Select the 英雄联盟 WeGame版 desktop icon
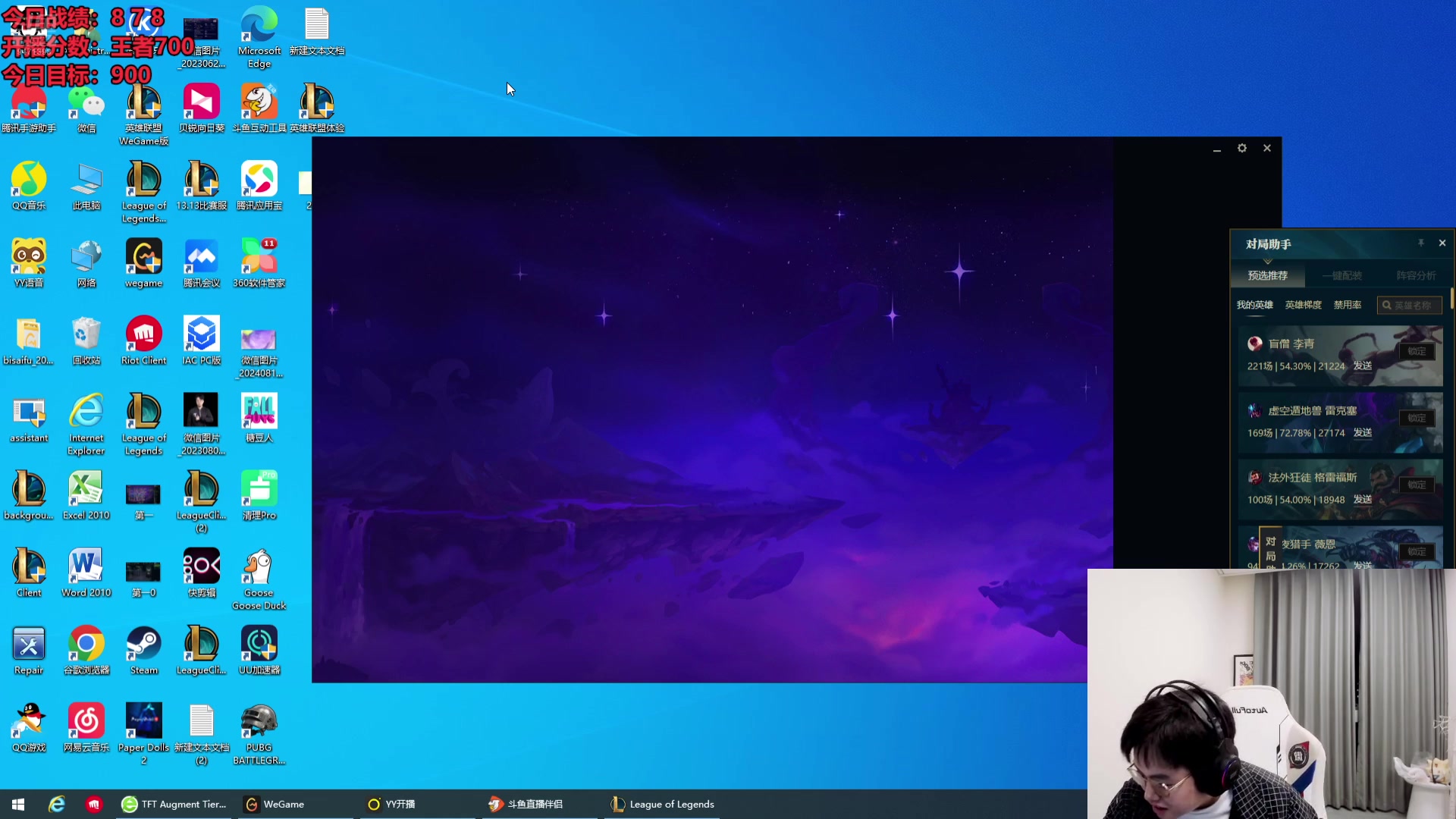The width and height of the screenshot is (1456, 819). coord(143,115)
